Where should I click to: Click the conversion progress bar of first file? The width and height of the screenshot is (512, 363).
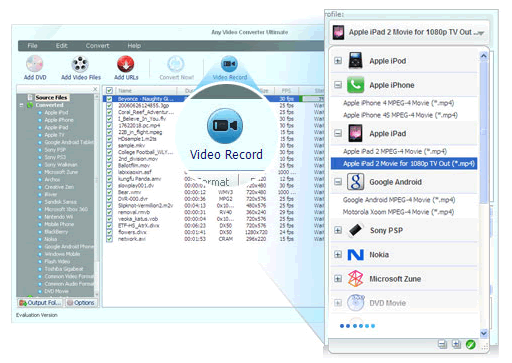click(x=312, y=99)
